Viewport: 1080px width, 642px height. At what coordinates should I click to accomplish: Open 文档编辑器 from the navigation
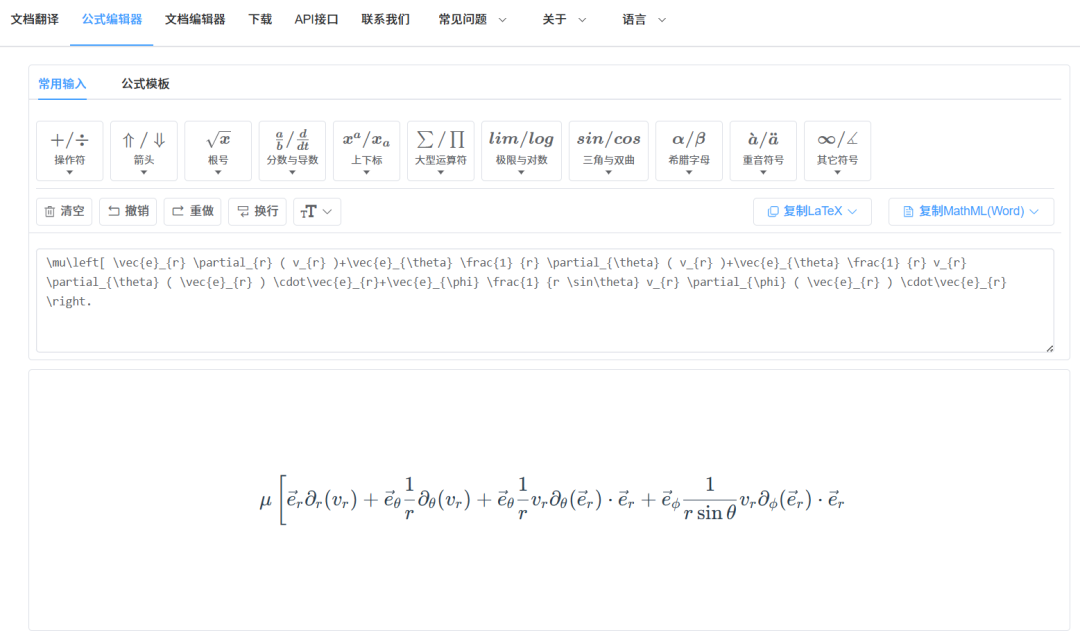195,19
